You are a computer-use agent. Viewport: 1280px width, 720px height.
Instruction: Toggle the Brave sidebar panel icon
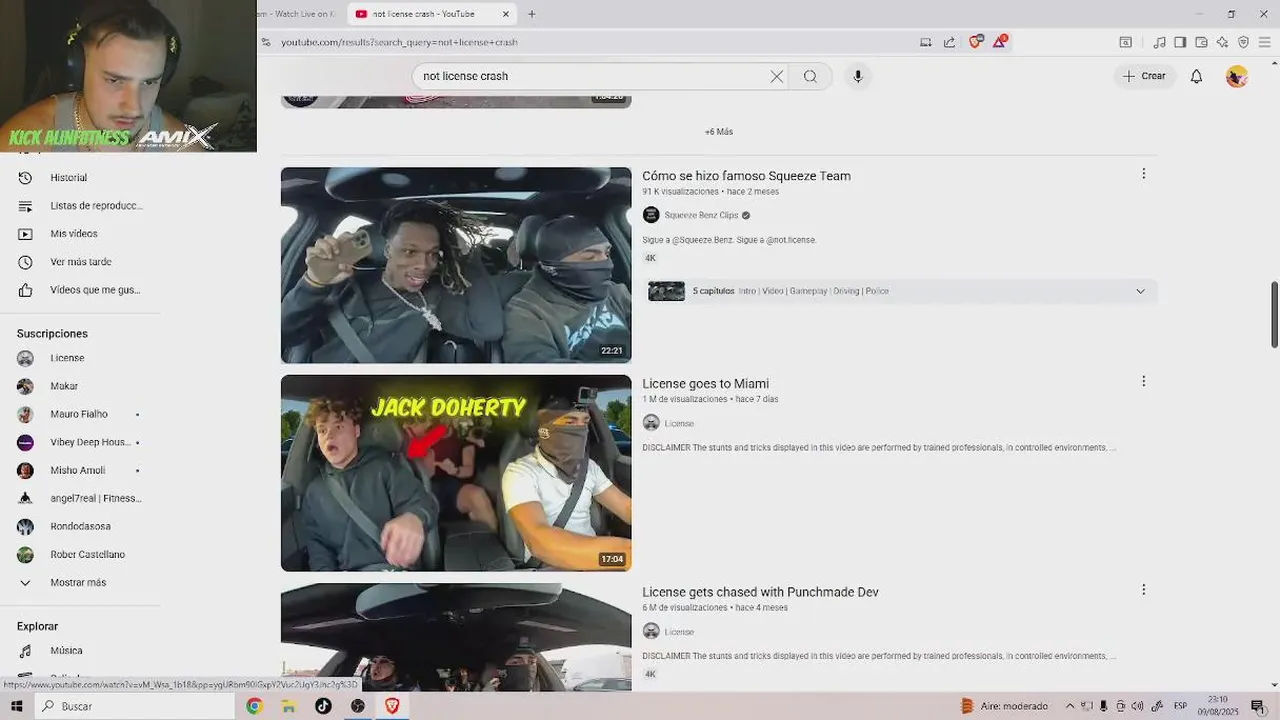(x=1180, y=42)
